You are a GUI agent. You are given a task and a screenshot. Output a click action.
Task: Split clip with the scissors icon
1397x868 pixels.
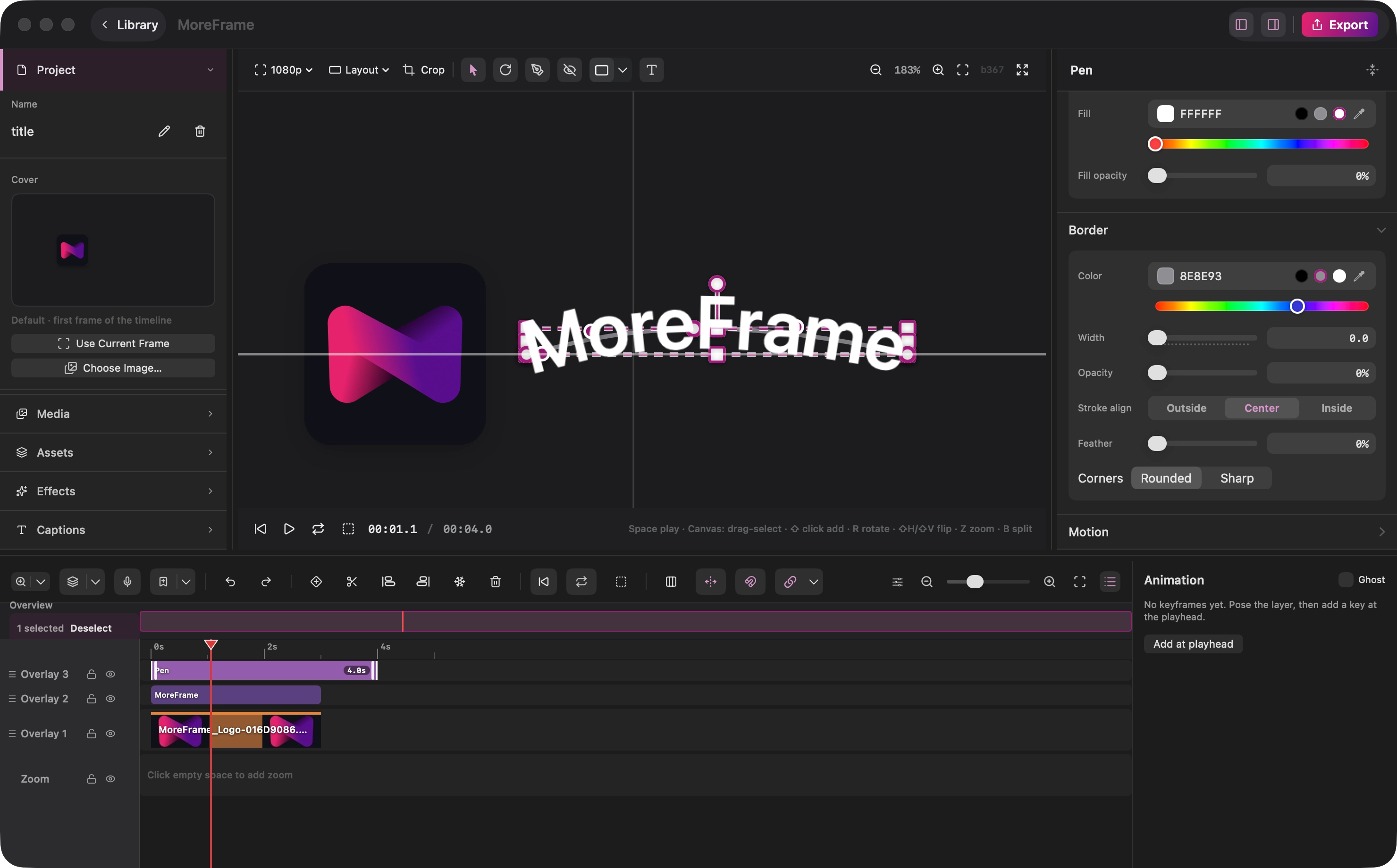coord(352,582)
